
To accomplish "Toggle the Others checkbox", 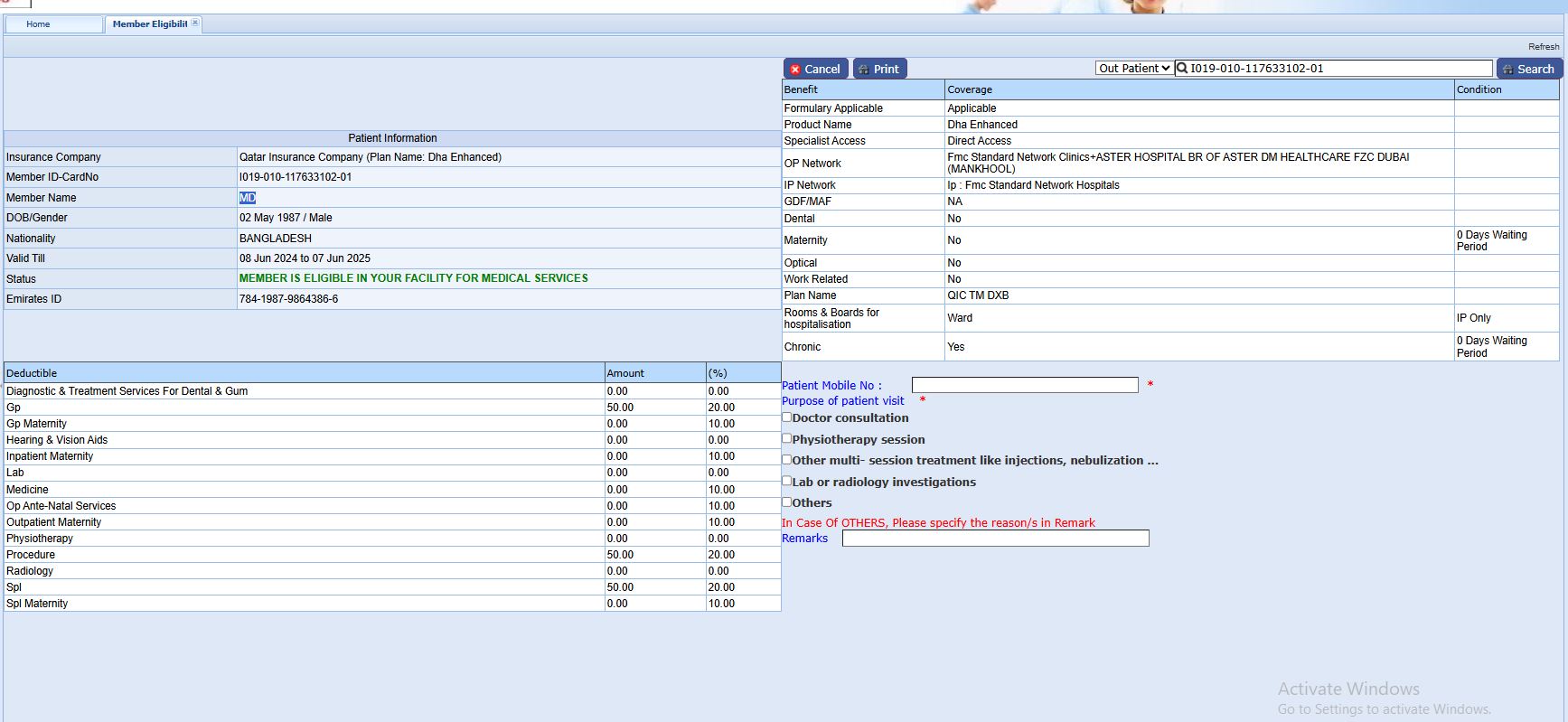I will [787, 502].
